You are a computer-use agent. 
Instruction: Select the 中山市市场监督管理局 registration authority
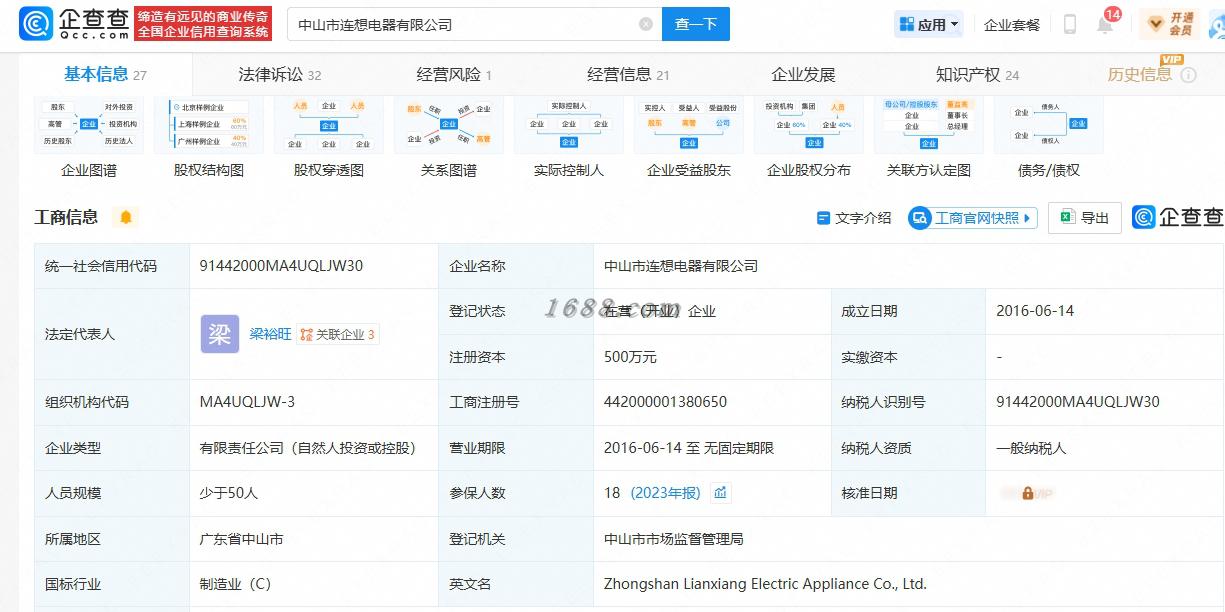click(x=673, y=539)
